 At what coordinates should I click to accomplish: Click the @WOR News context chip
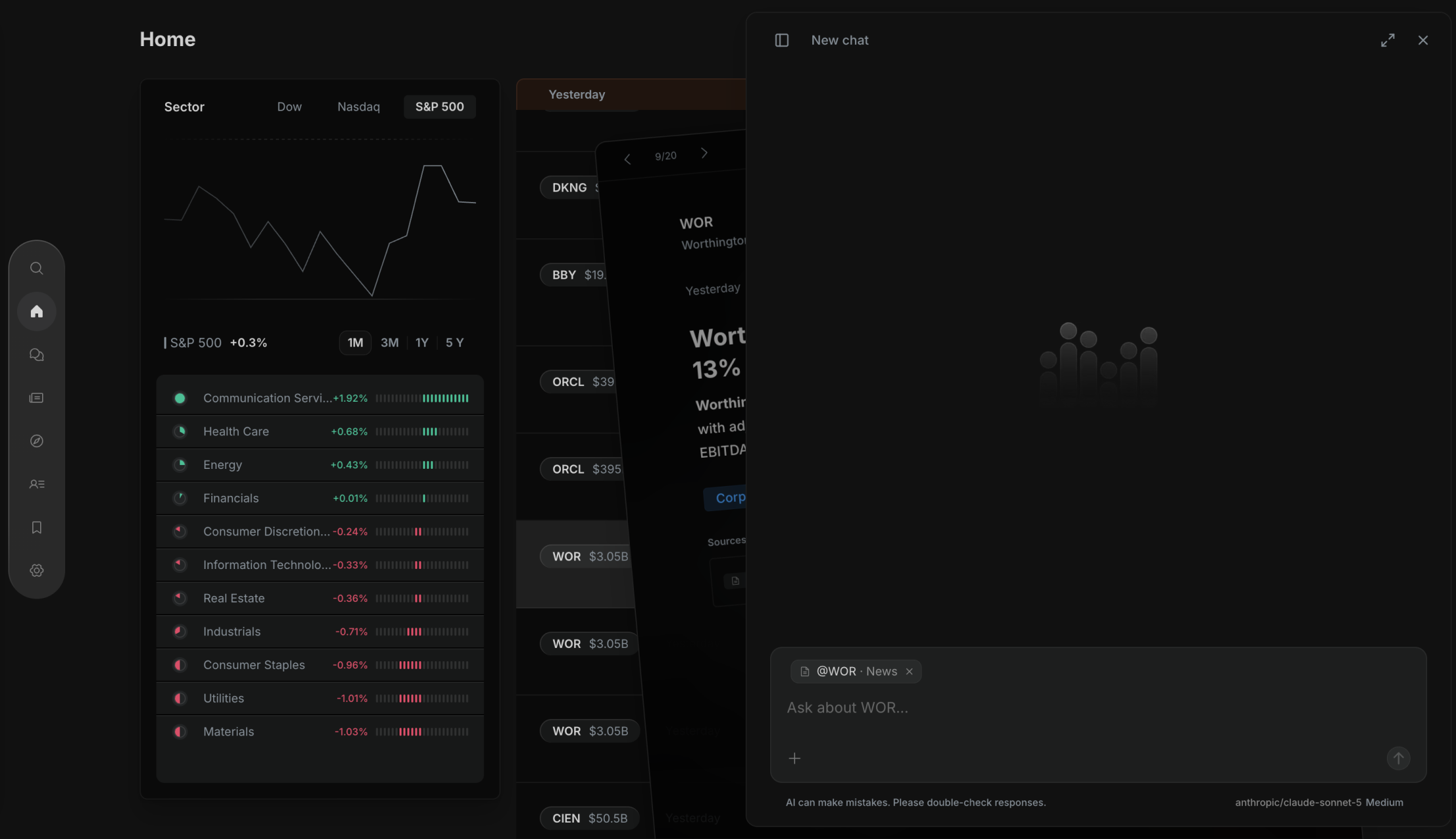tap(856, 672)
